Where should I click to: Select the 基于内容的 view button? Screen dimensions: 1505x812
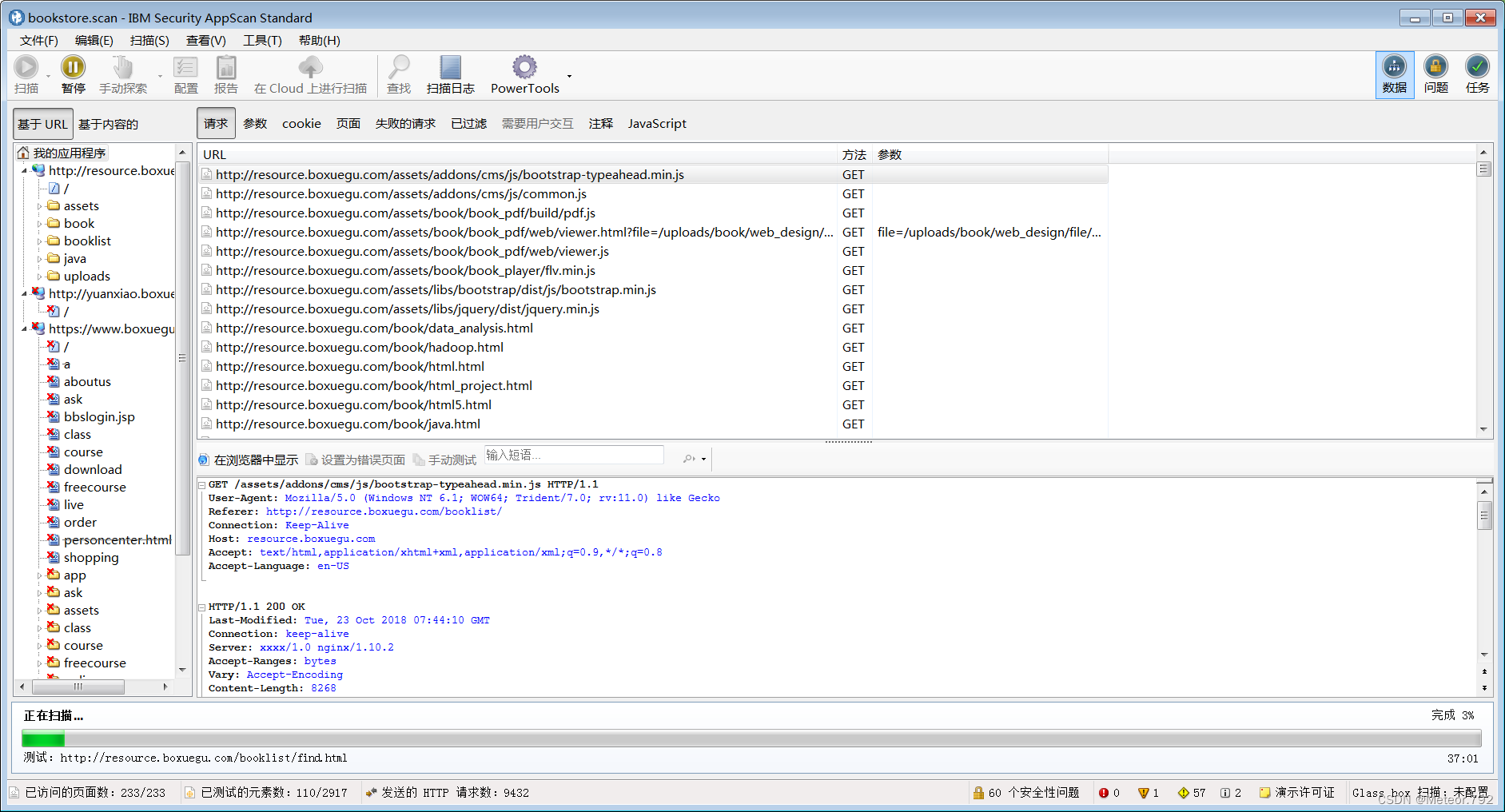(x=108, y=124)
